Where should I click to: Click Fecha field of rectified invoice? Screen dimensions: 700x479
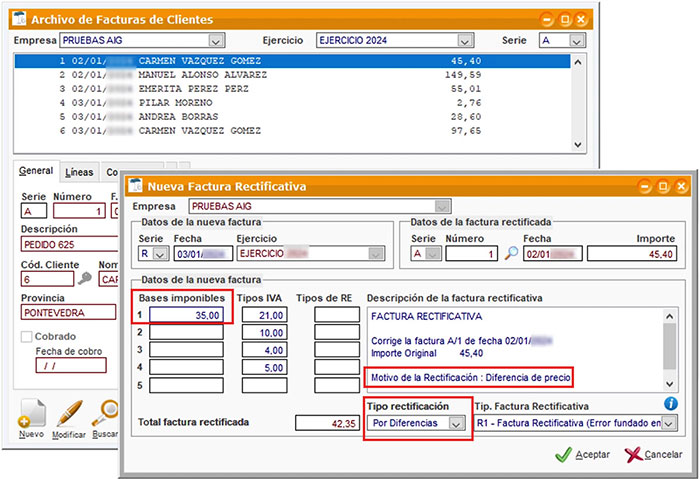point(553,254)
